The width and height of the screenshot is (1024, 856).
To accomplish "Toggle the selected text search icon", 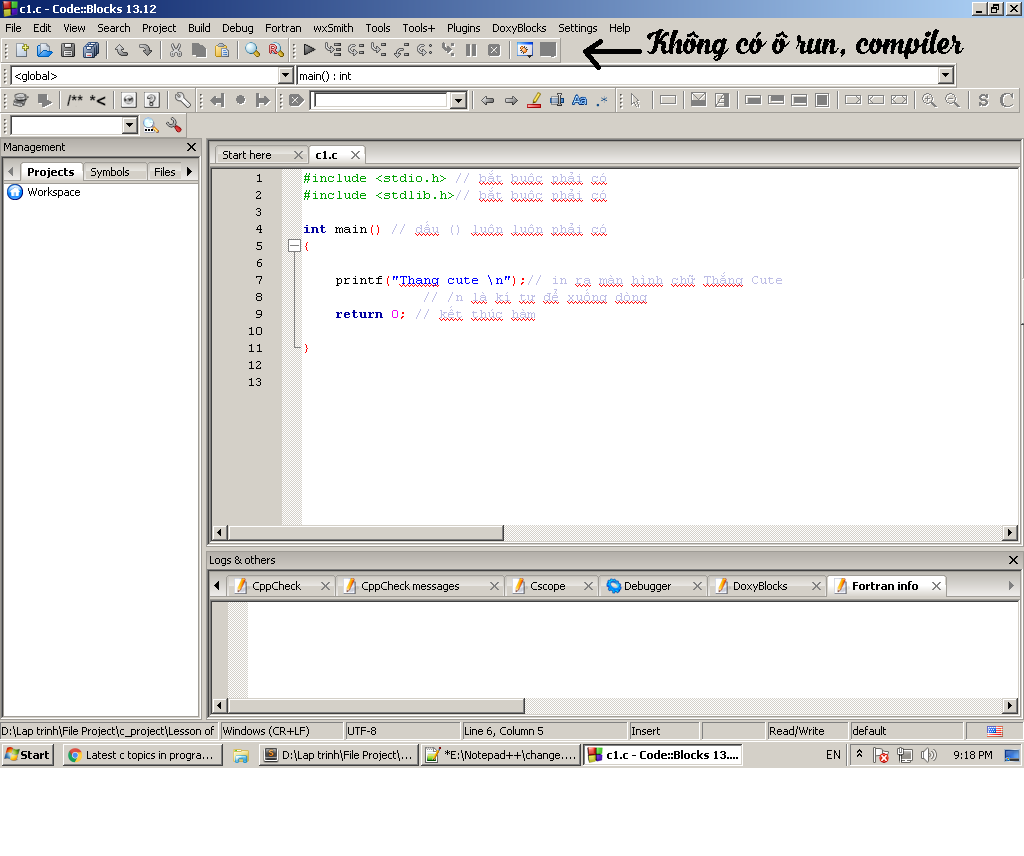I will [556, 101].
